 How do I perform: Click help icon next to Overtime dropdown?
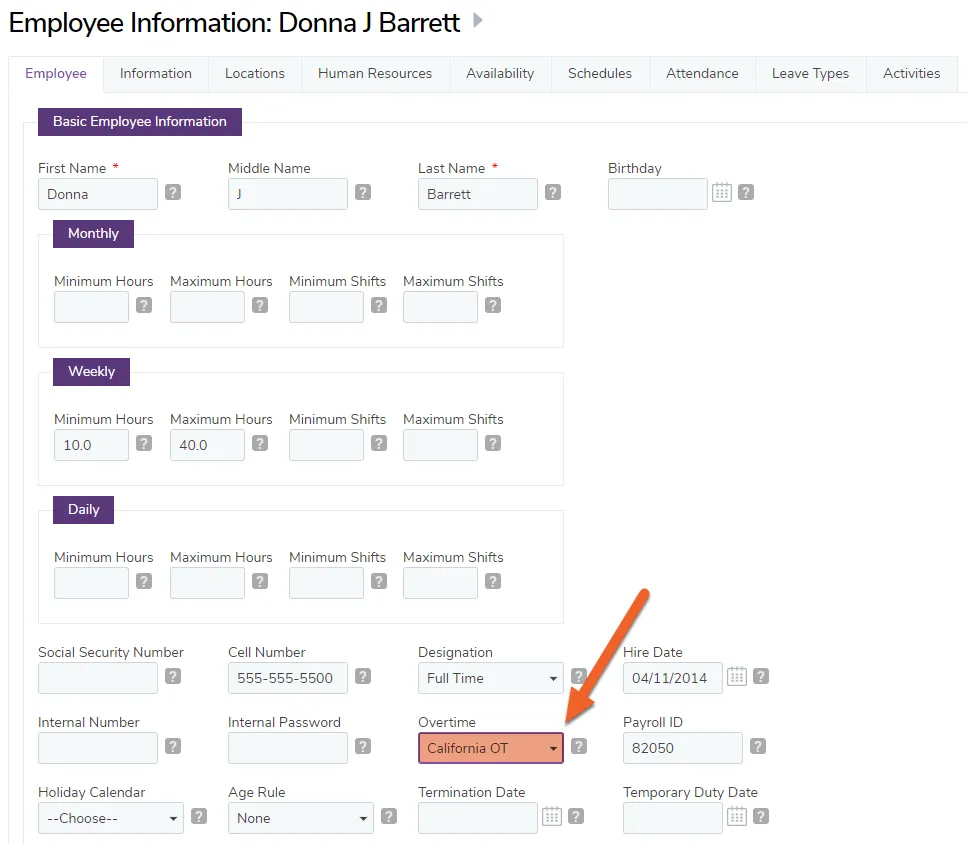tap(578, 747)
